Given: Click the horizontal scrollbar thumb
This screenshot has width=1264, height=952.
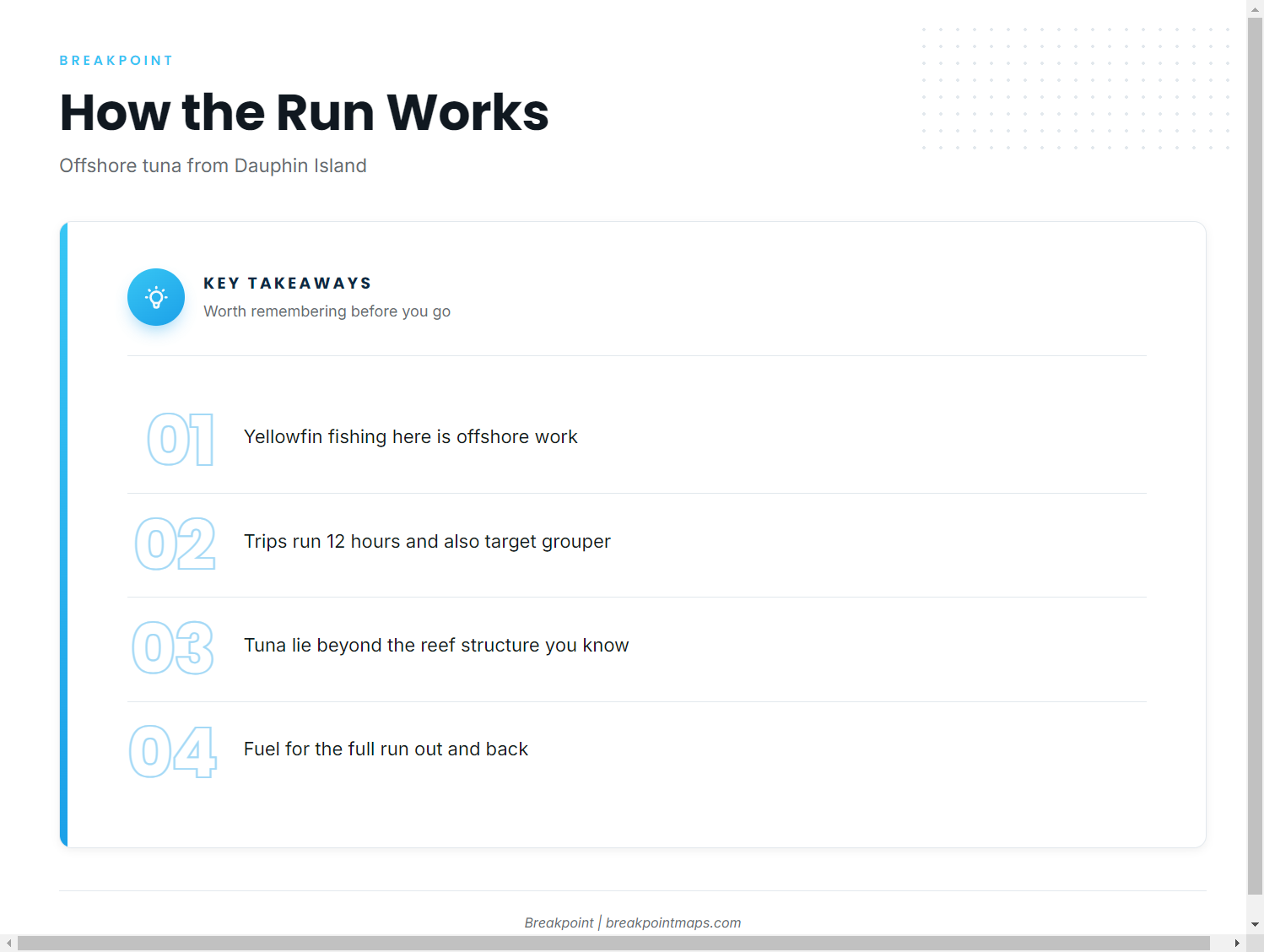Looking at the screenshot, I should tap(613, 943).
